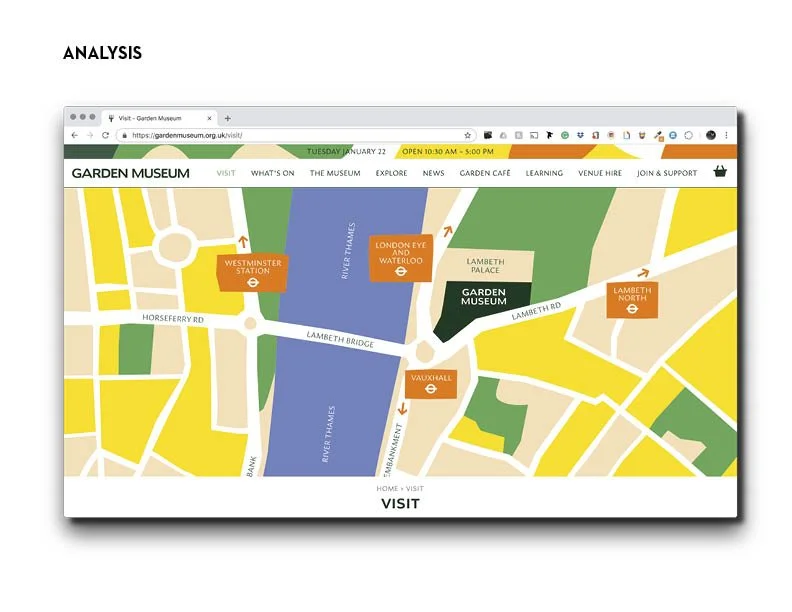The height and width of the screenshot is (612, 792).
Task: Click the Lambeth Rd label on map
Action: [x=536, y=311]
